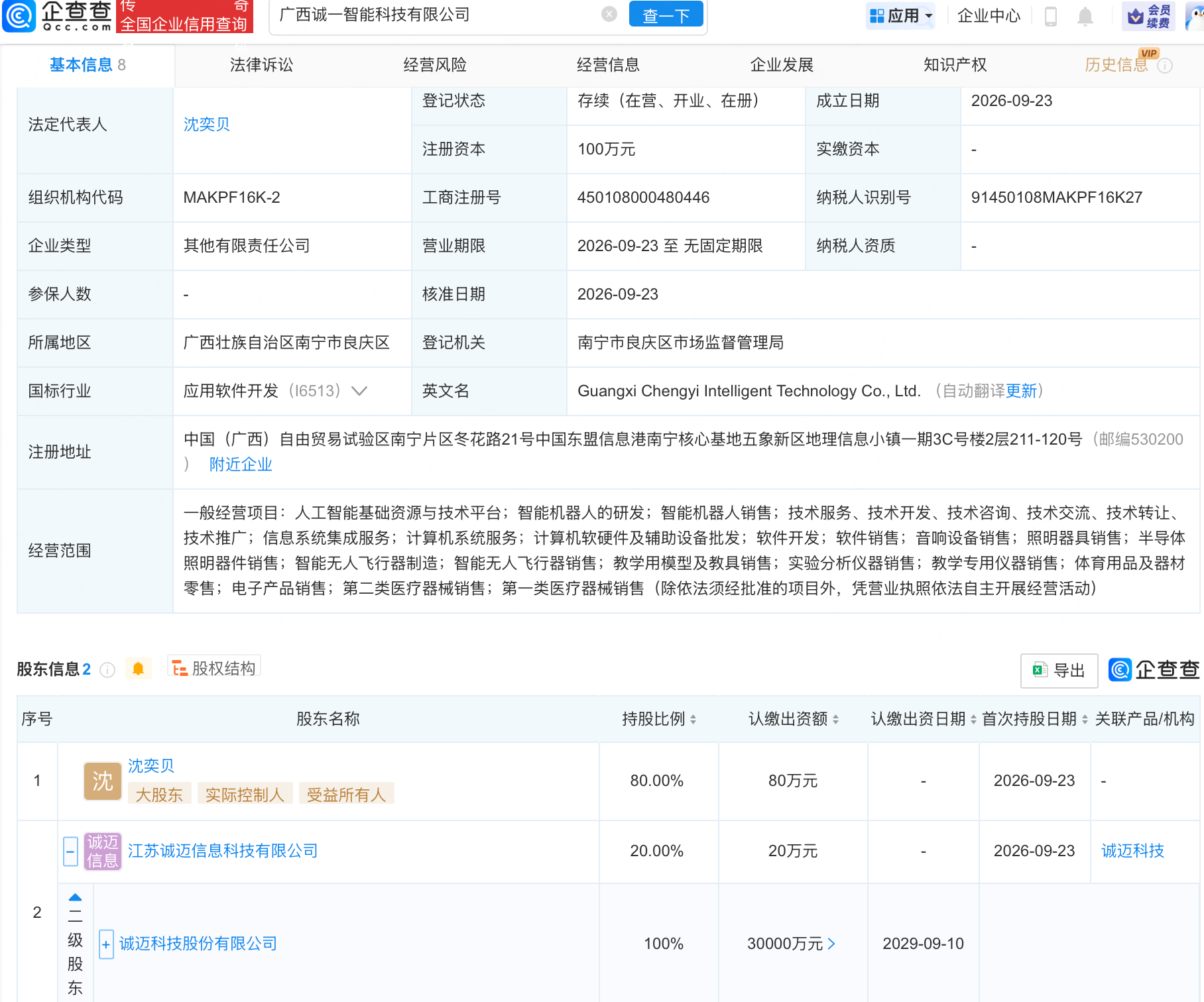Click the 导出 export button
This screenshot has width=1204, height=1002.
tap(1059, 671)
